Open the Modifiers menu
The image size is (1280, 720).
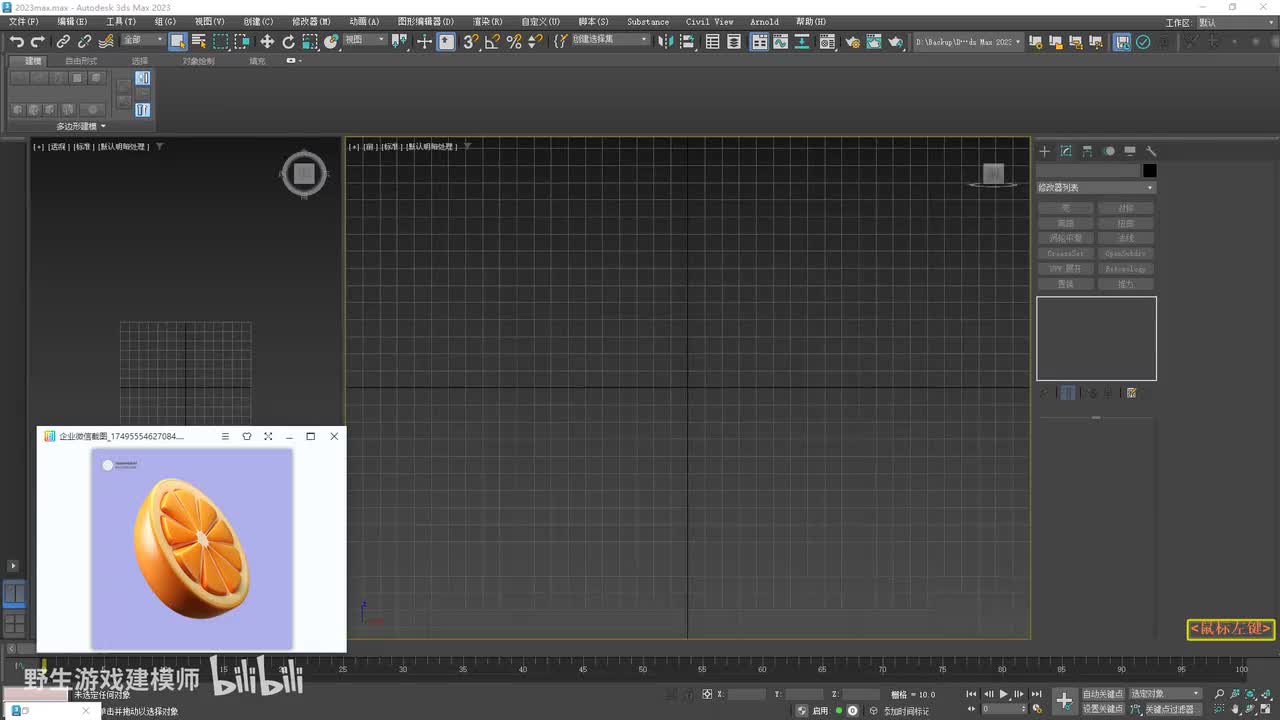click(311, 21)
